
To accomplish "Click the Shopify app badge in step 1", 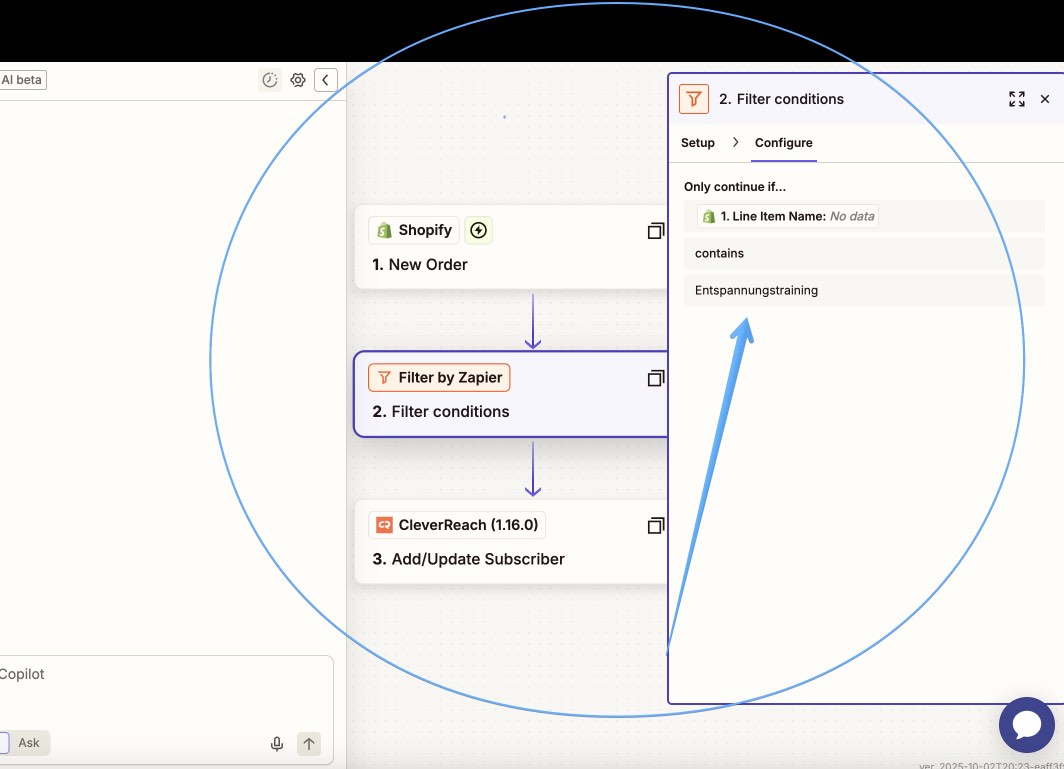I will (414, 230).
